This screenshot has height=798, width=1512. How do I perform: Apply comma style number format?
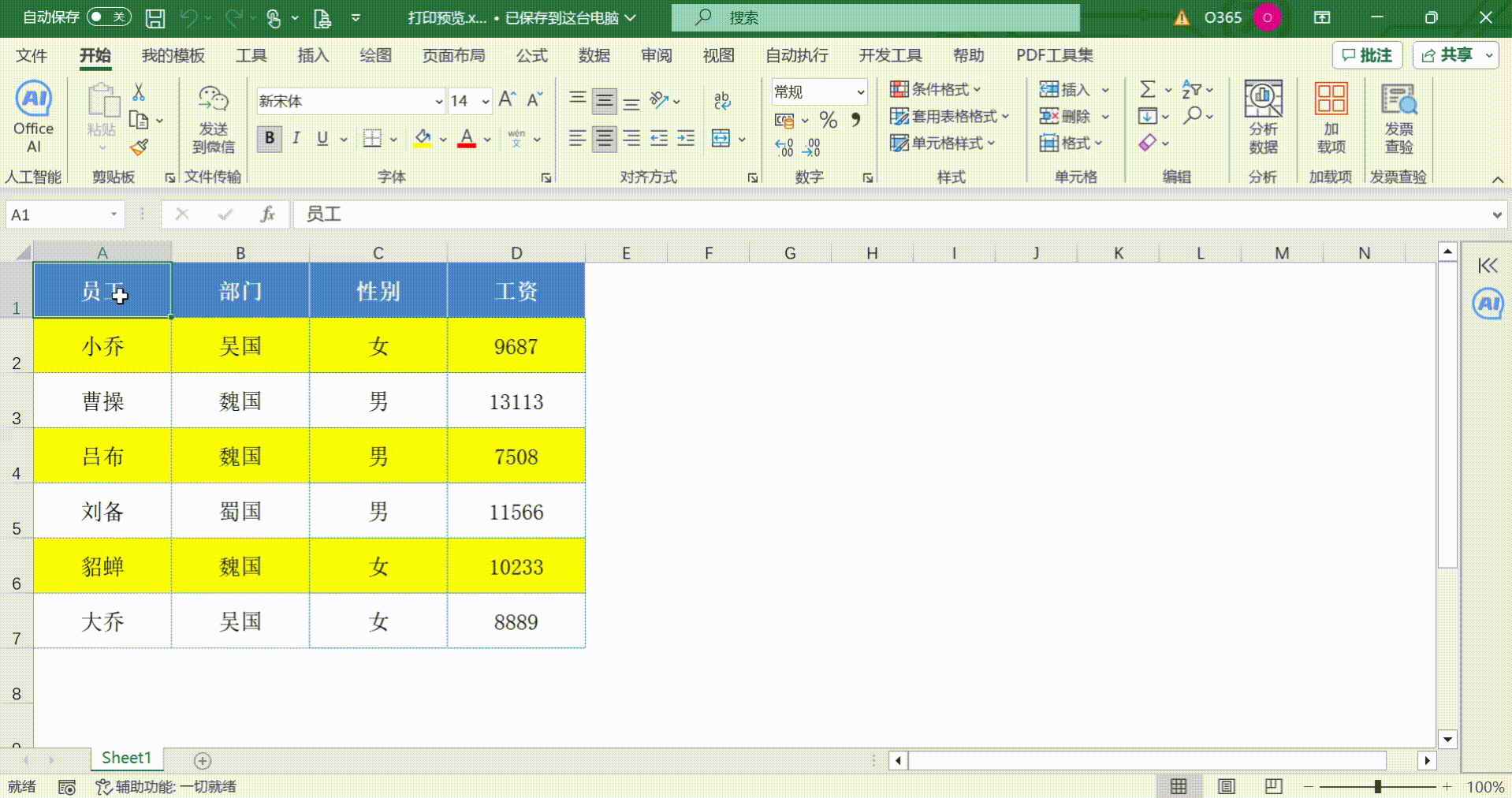coord(855,120)
